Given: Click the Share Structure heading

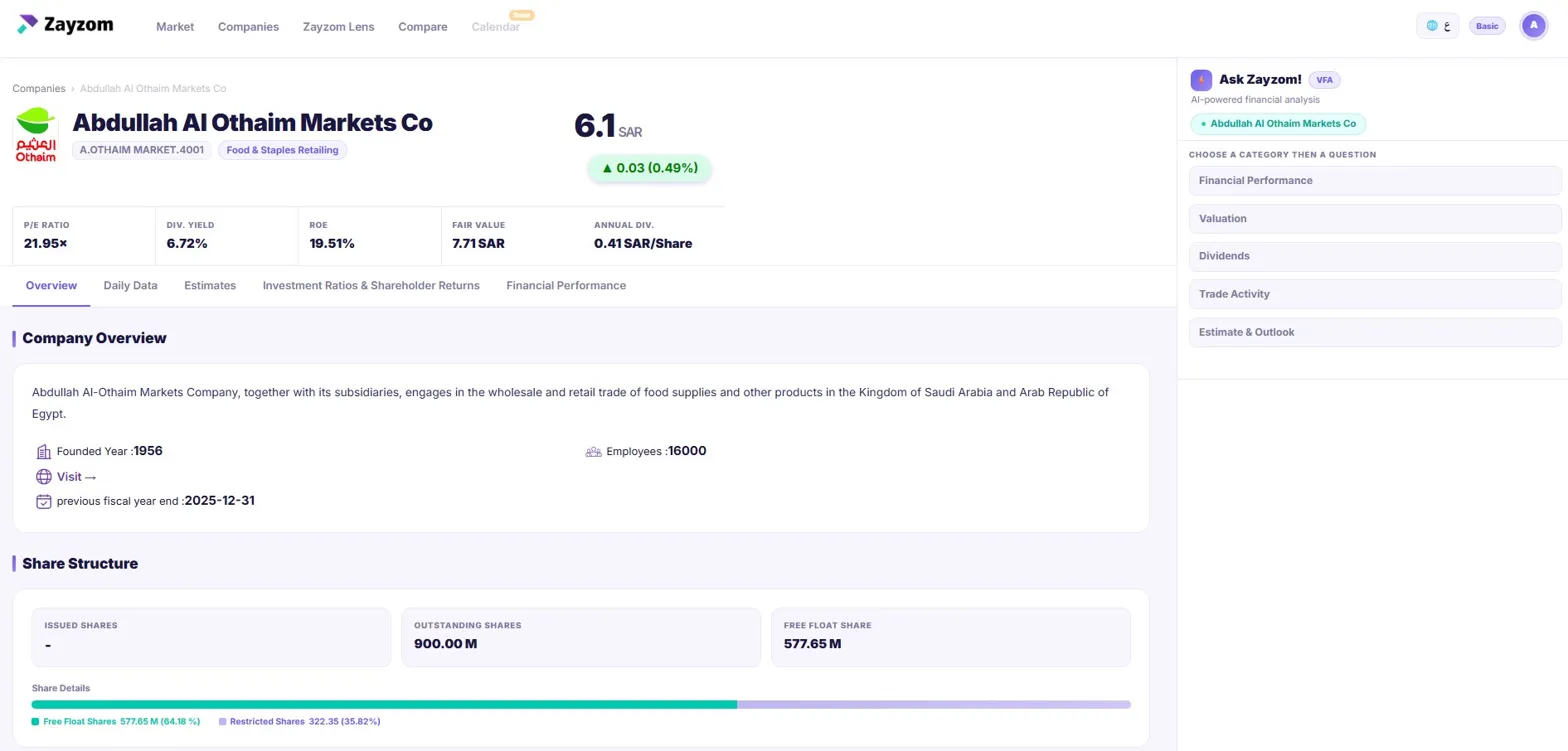Looking at the screenshot, I should click(x=80, y=563).
